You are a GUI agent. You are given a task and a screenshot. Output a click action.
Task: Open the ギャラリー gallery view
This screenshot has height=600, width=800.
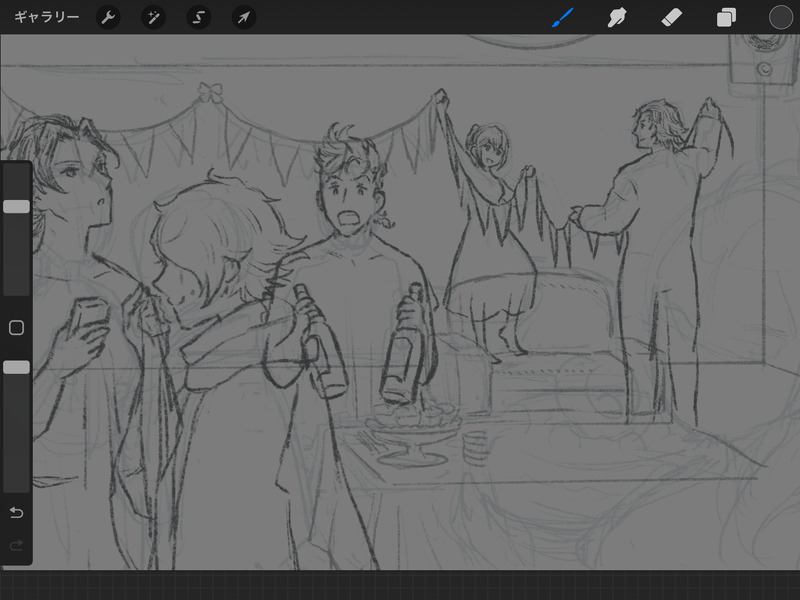point(46,17)
